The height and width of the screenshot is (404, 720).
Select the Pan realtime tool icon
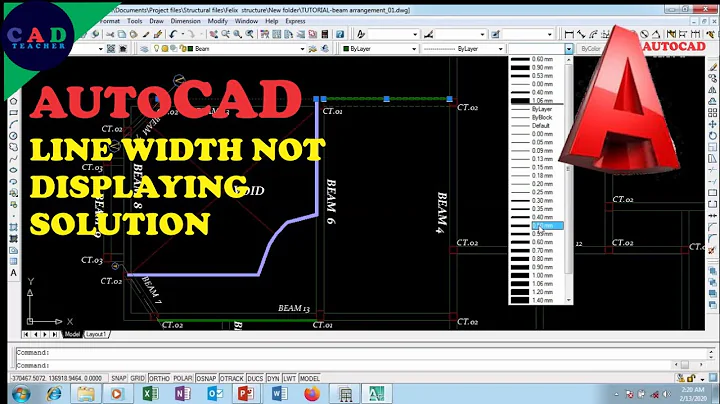(214, 34)
